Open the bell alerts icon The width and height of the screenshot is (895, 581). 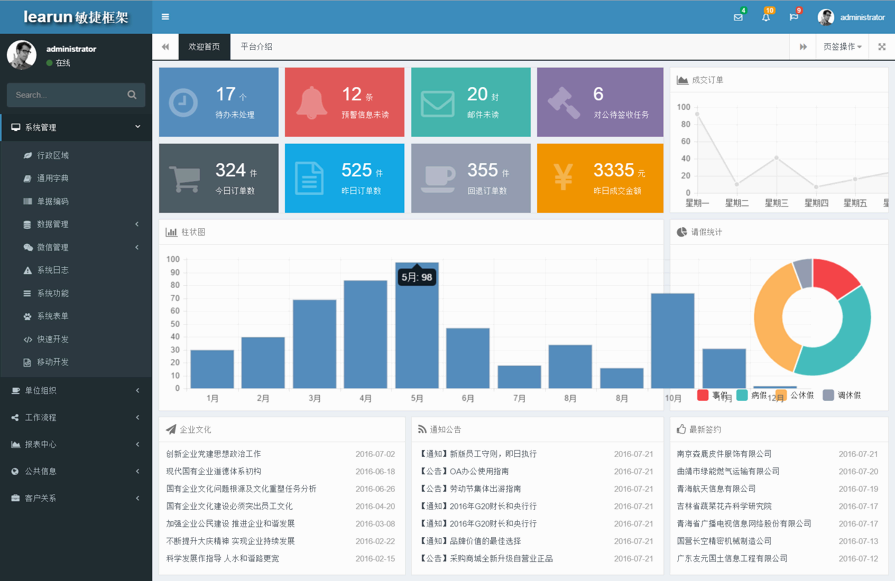click(766, 17)
